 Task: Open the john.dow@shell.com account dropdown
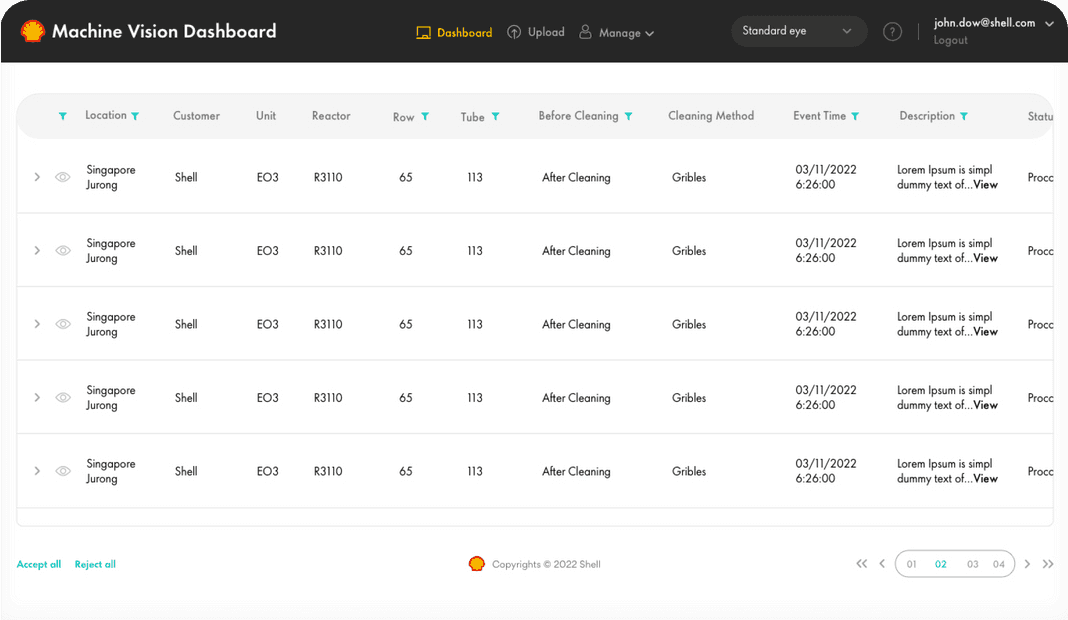985,23
